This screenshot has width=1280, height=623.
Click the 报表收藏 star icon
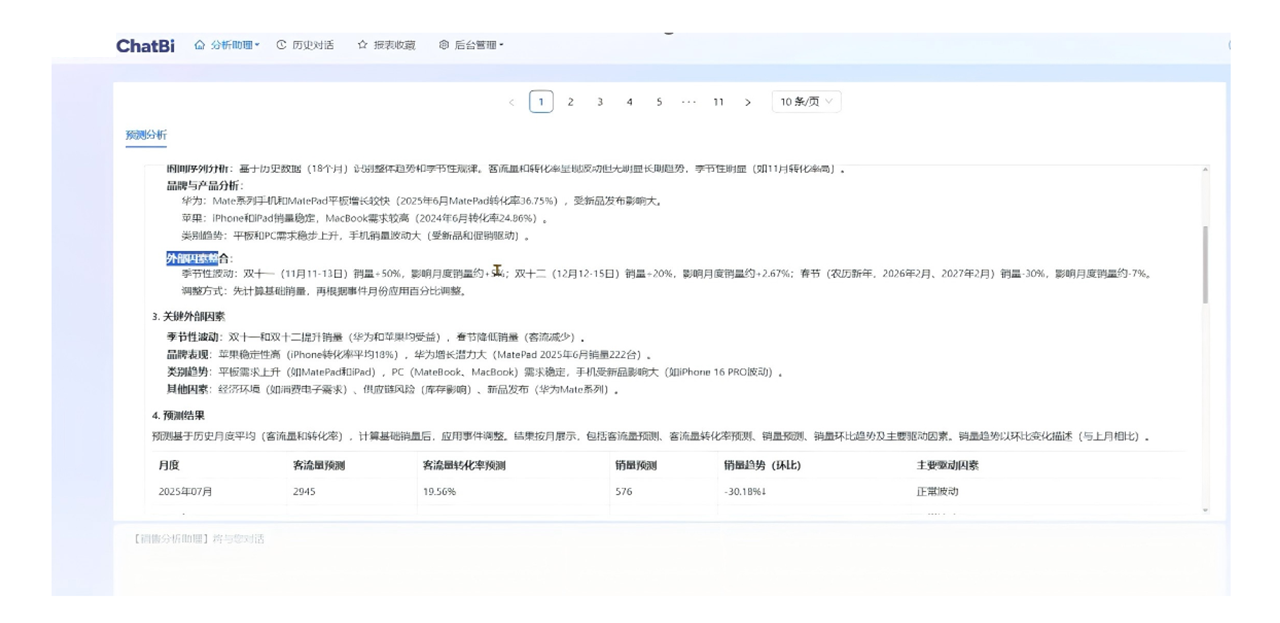[363, 45]
